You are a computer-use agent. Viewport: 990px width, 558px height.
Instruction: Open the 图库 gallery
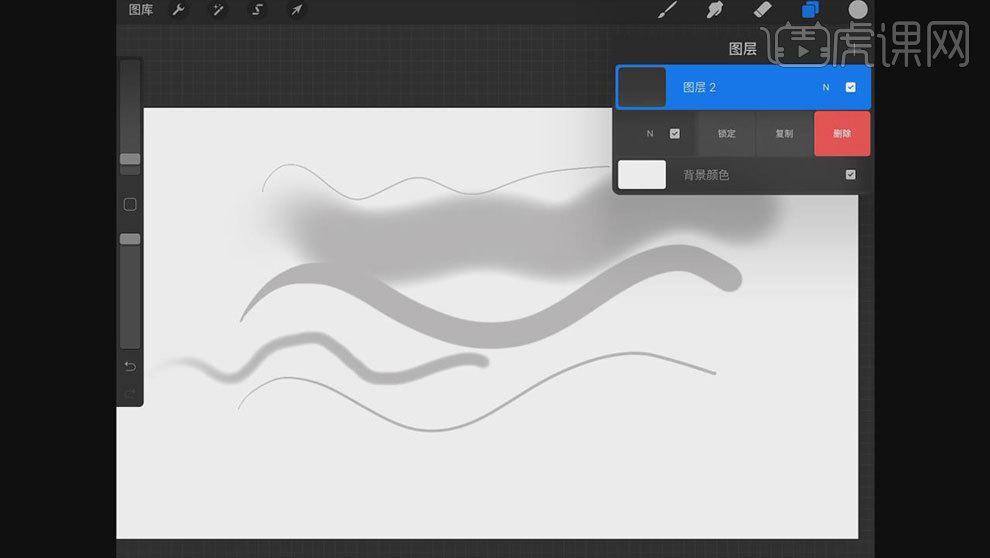pyautogui.click(x=140, y=9)
